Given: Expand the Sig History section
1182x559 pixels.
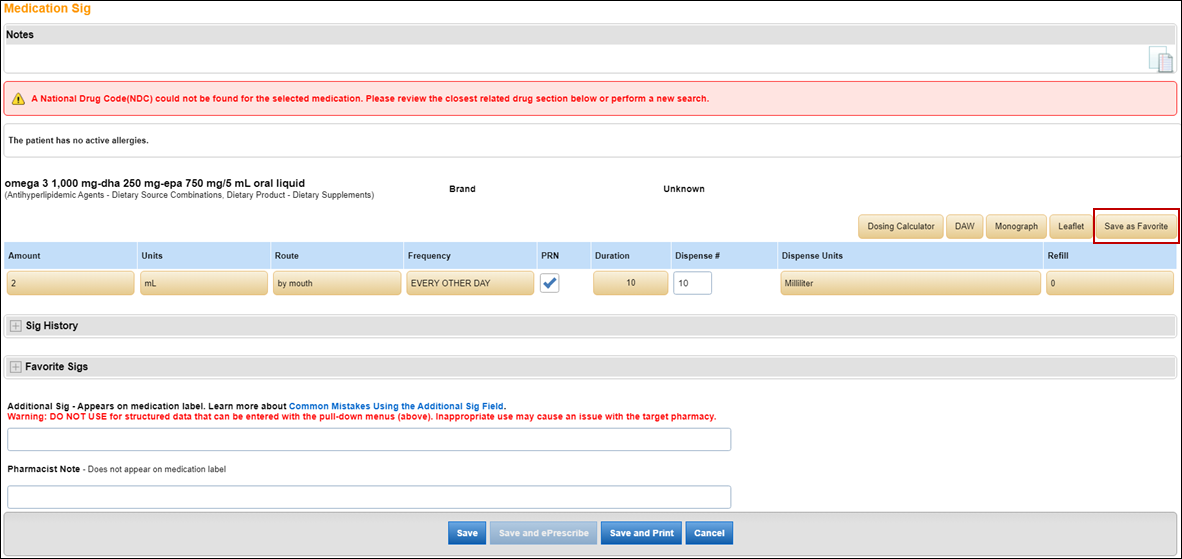Looking at the screenshot, I should point(16,326).
